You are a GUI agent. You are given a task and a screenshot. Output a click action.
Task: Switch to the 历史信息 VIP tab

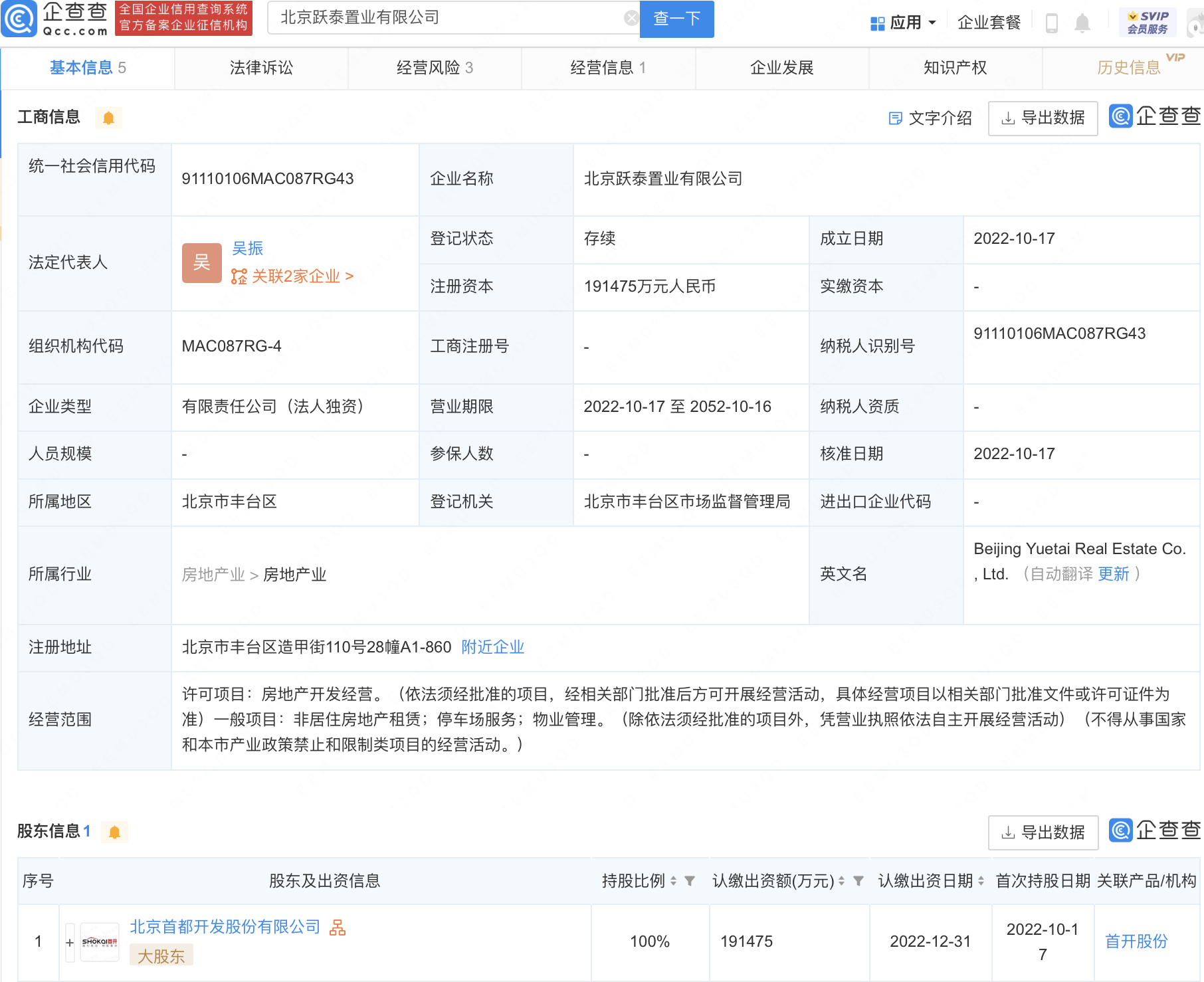click(x=1129, y=68)
